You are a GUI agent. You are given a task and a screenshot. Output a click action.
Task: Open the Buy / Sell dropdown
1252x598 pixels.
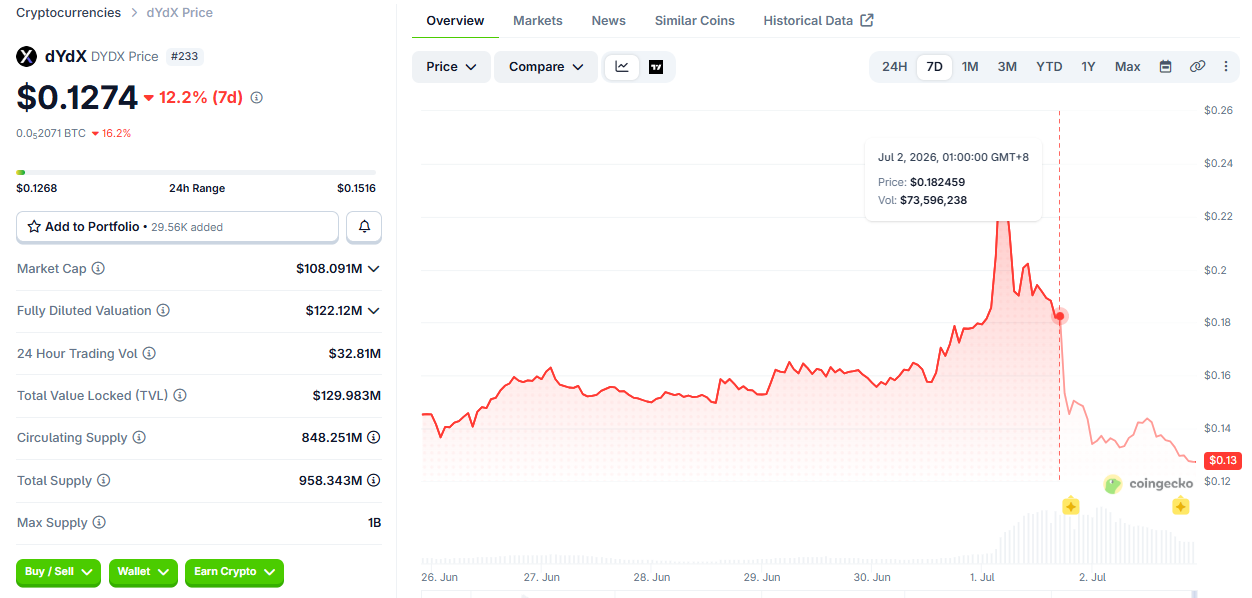(59, 572)
